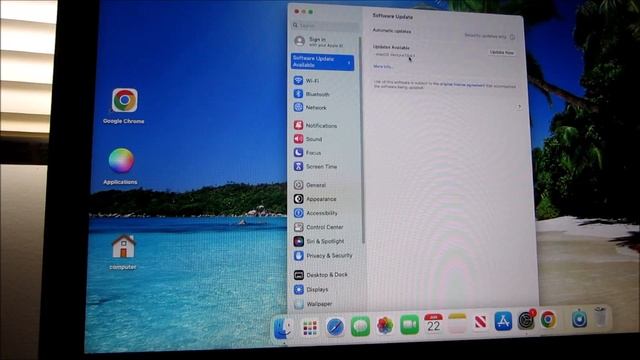Click the Update Now button
Viewport: 640px width, 360px height.
pos(502,52)
